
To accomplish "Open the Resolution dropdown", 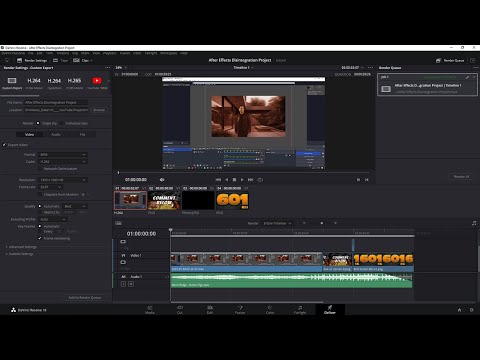I will [x=63, y=180].
